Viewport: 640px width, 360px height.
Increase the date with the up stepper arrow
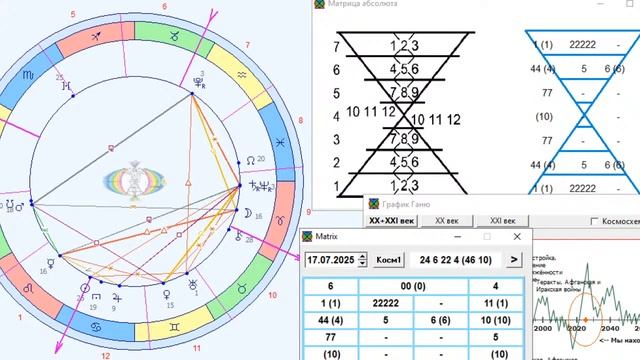[x=362, y=257]
